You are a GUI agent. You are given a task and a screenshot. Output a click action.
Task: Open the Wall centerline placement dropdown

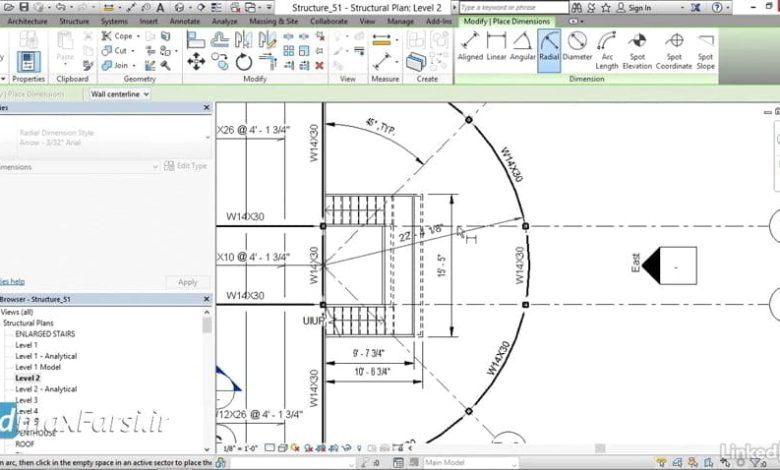(119, 94)
